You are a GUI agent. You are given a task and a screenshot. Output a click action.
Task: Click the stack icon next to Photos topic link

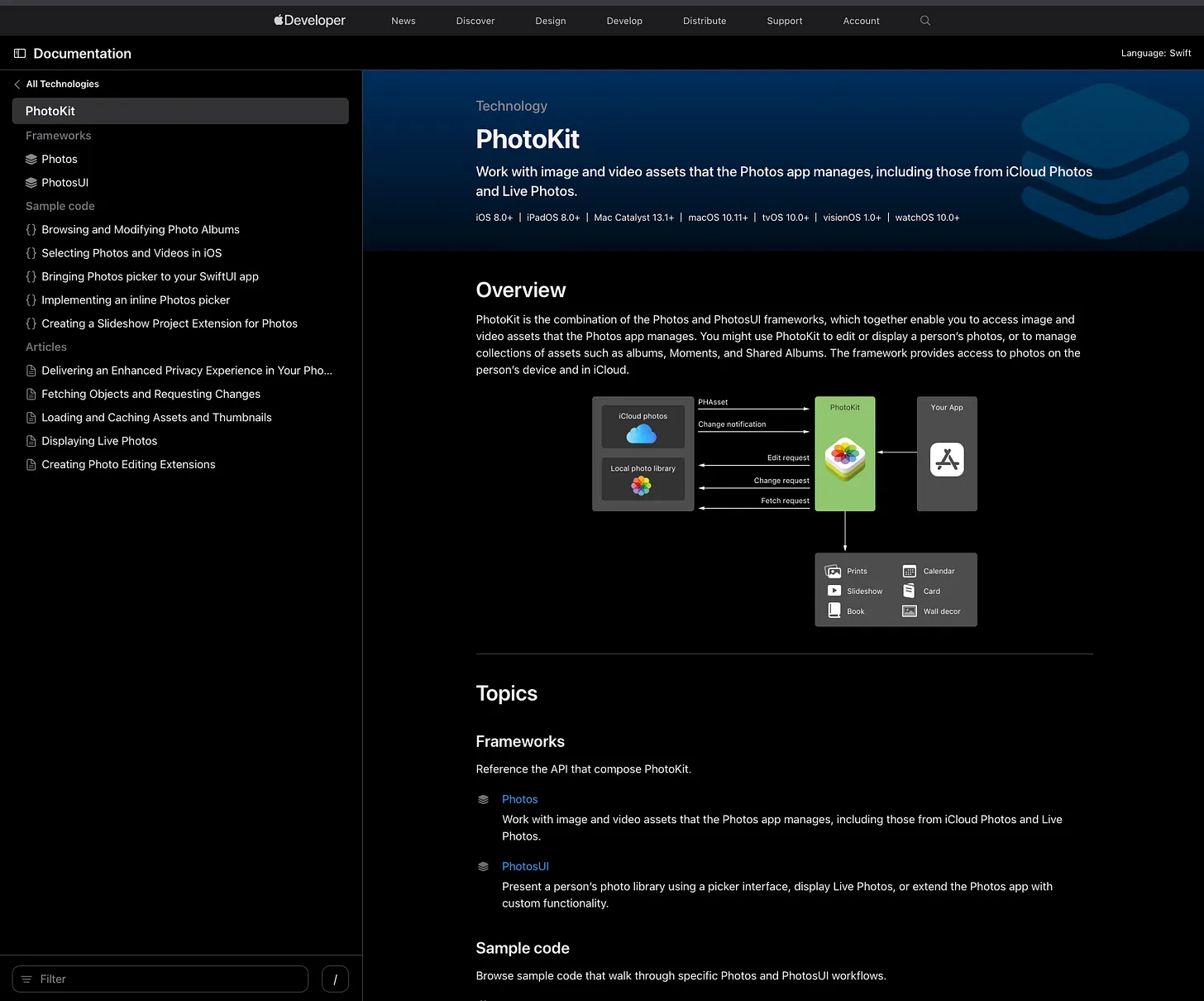click(484, 799)
